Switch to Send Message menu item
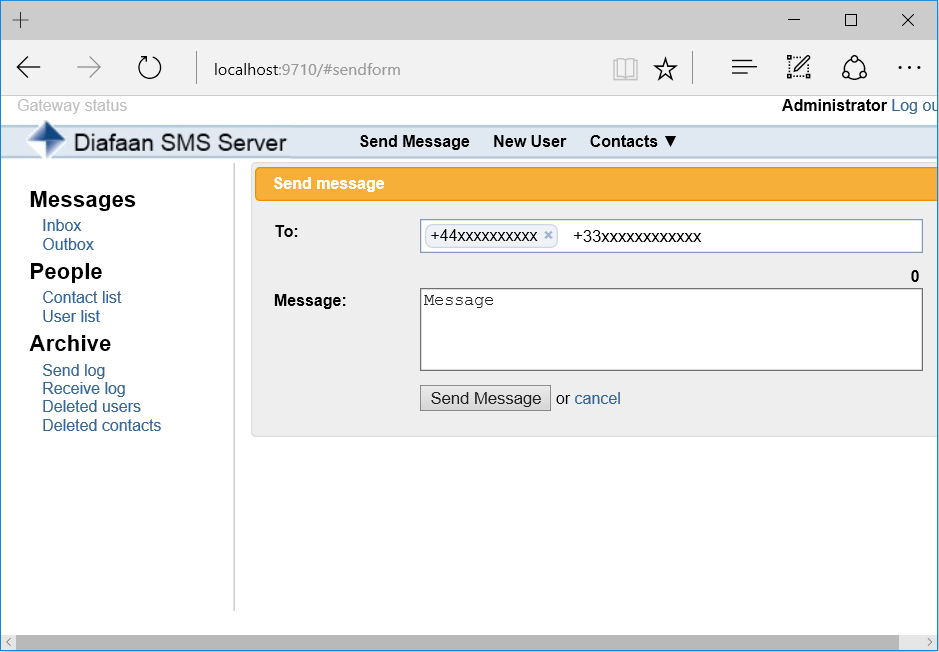This screenshot has width=939, height=652. [414, 141]
